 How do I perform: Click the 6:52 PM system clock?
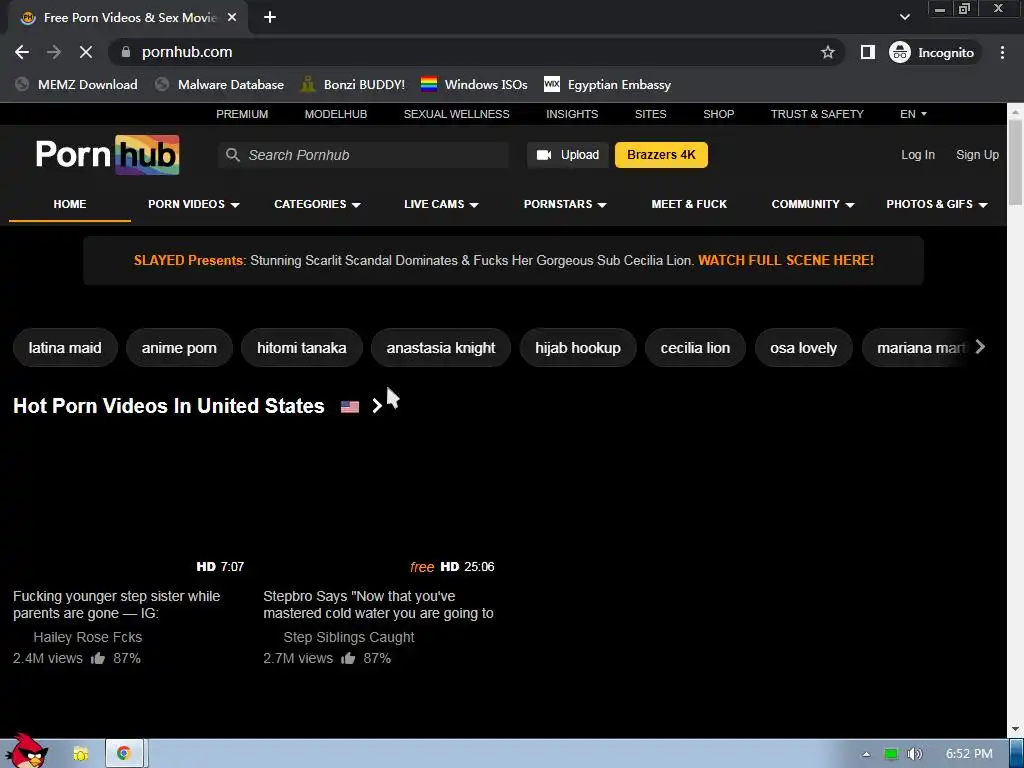tap(969, 754)
